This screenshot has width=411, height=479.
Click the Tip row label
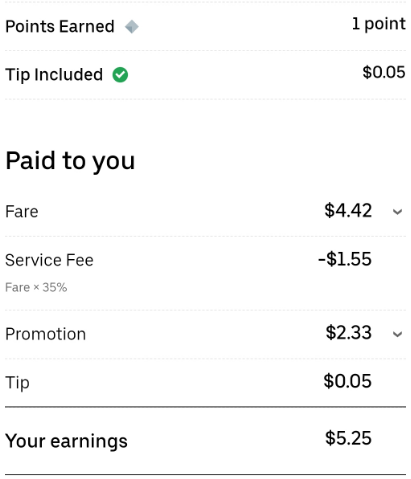[x=17, y=383]
